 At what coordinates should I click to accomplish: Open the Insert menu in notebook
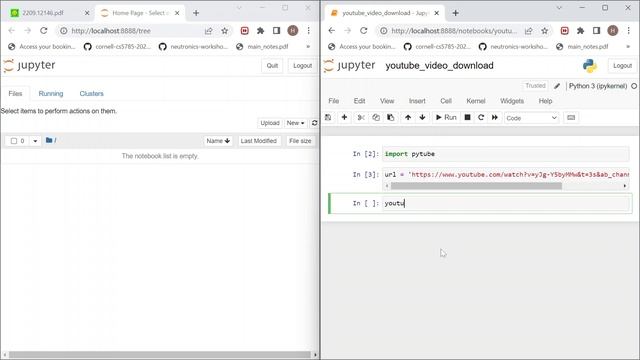pos(417,101)
